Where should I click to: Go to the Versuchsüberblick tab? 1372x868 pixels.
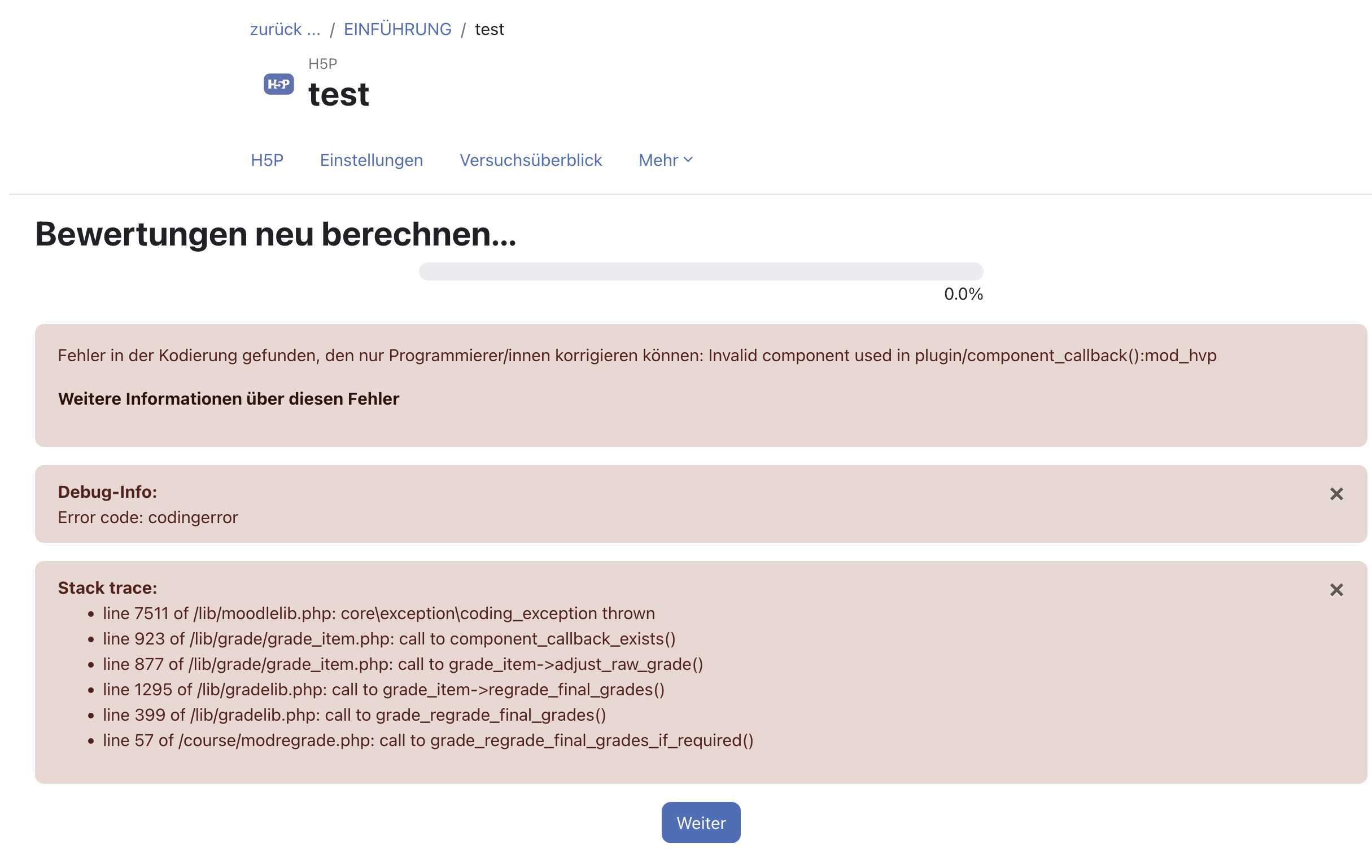tap(531, 160)
